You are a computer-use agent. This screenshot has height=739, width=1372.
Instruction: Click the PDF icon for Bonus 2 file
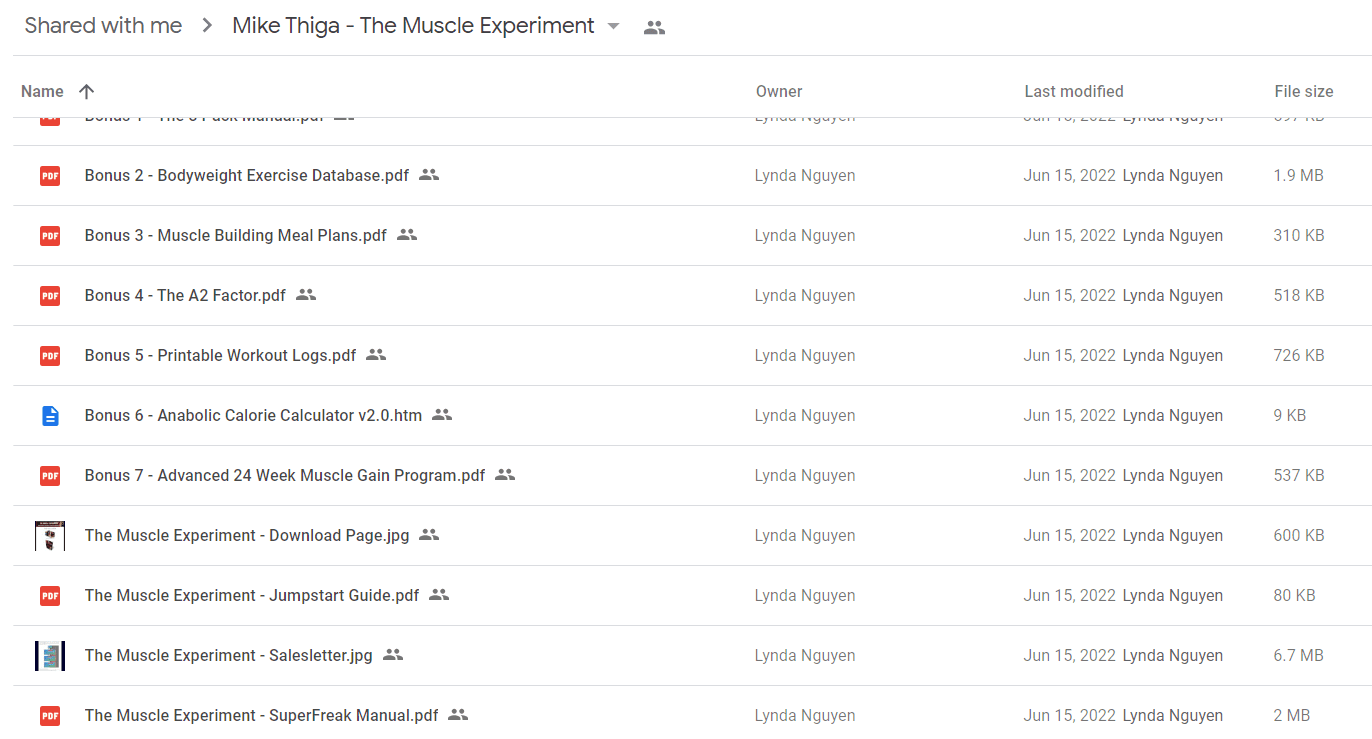(x=50, y=176)
